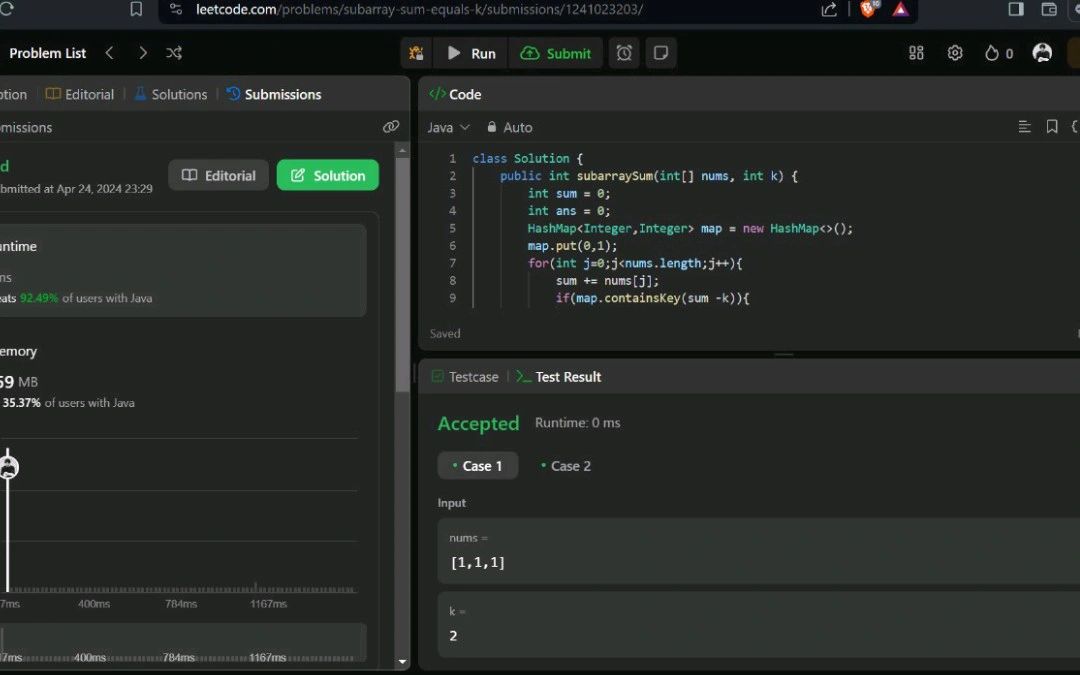Screen dimensions: 1080x675
Task: Switch to the Submissions tab
Action: [274, 94]
